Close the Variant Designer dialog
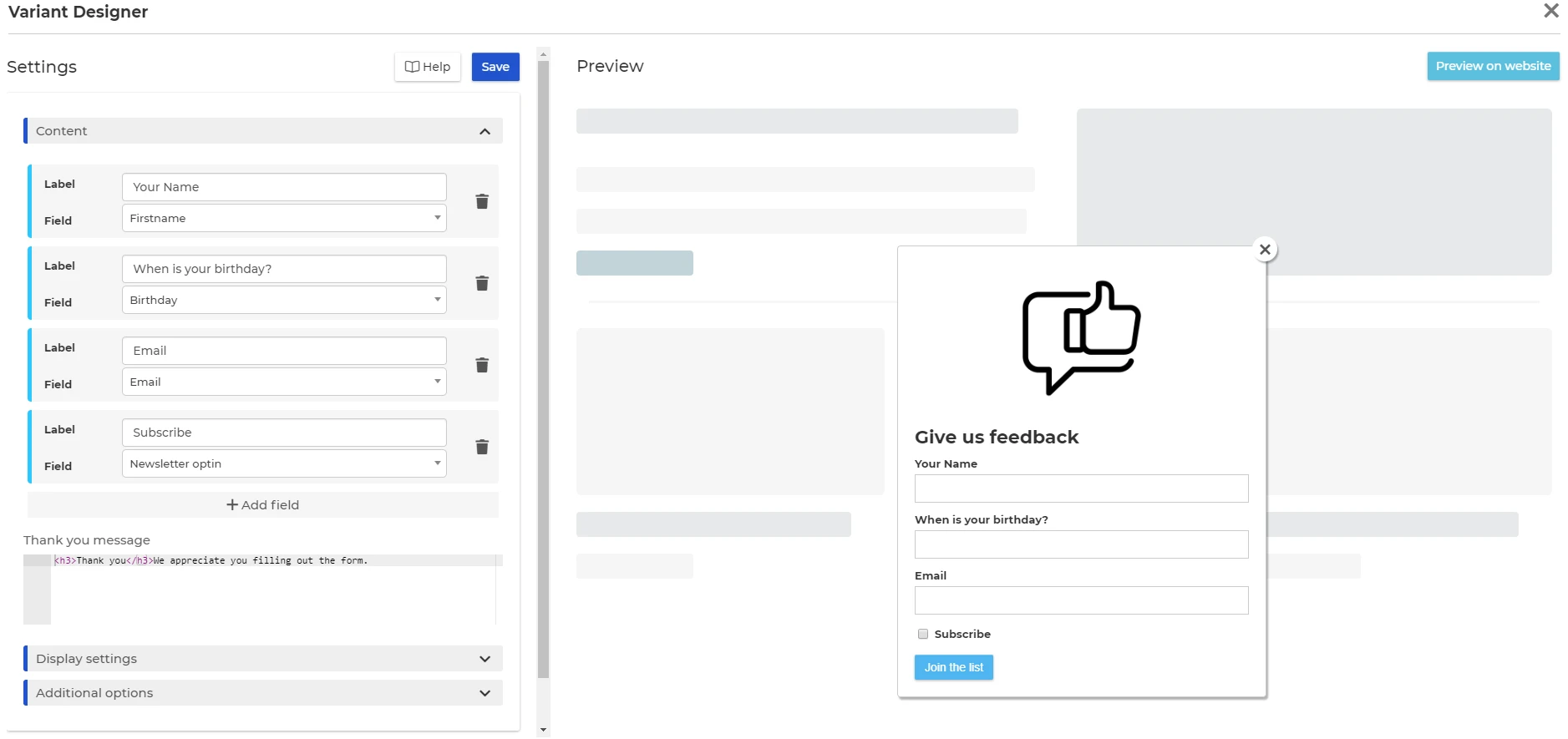Screen dimensions: 1568x739 (x=1550, y=11)
